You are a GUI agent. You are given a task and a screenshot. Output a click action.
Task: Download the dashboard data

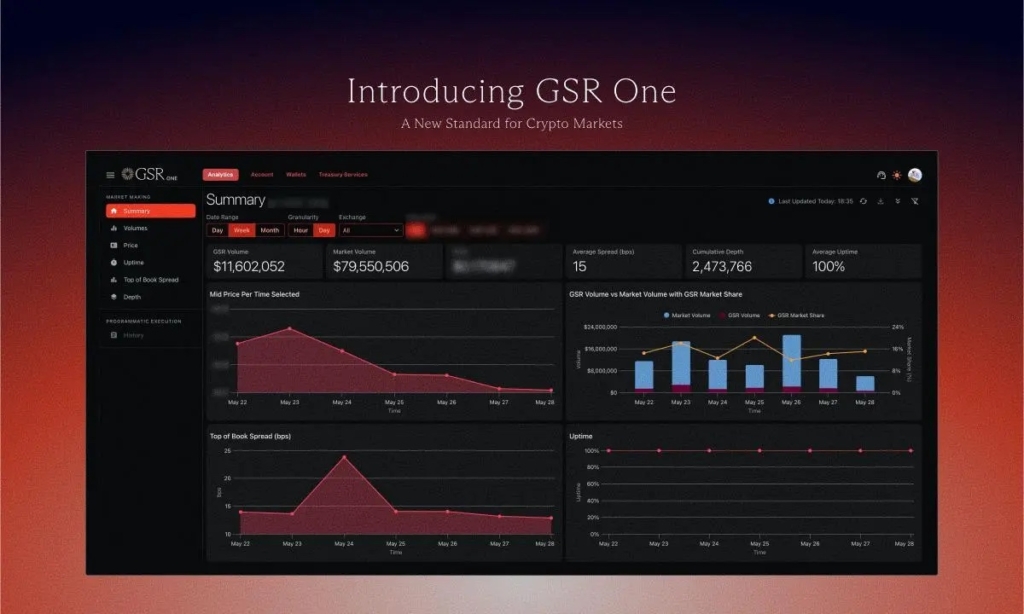[x=880, y=201]
